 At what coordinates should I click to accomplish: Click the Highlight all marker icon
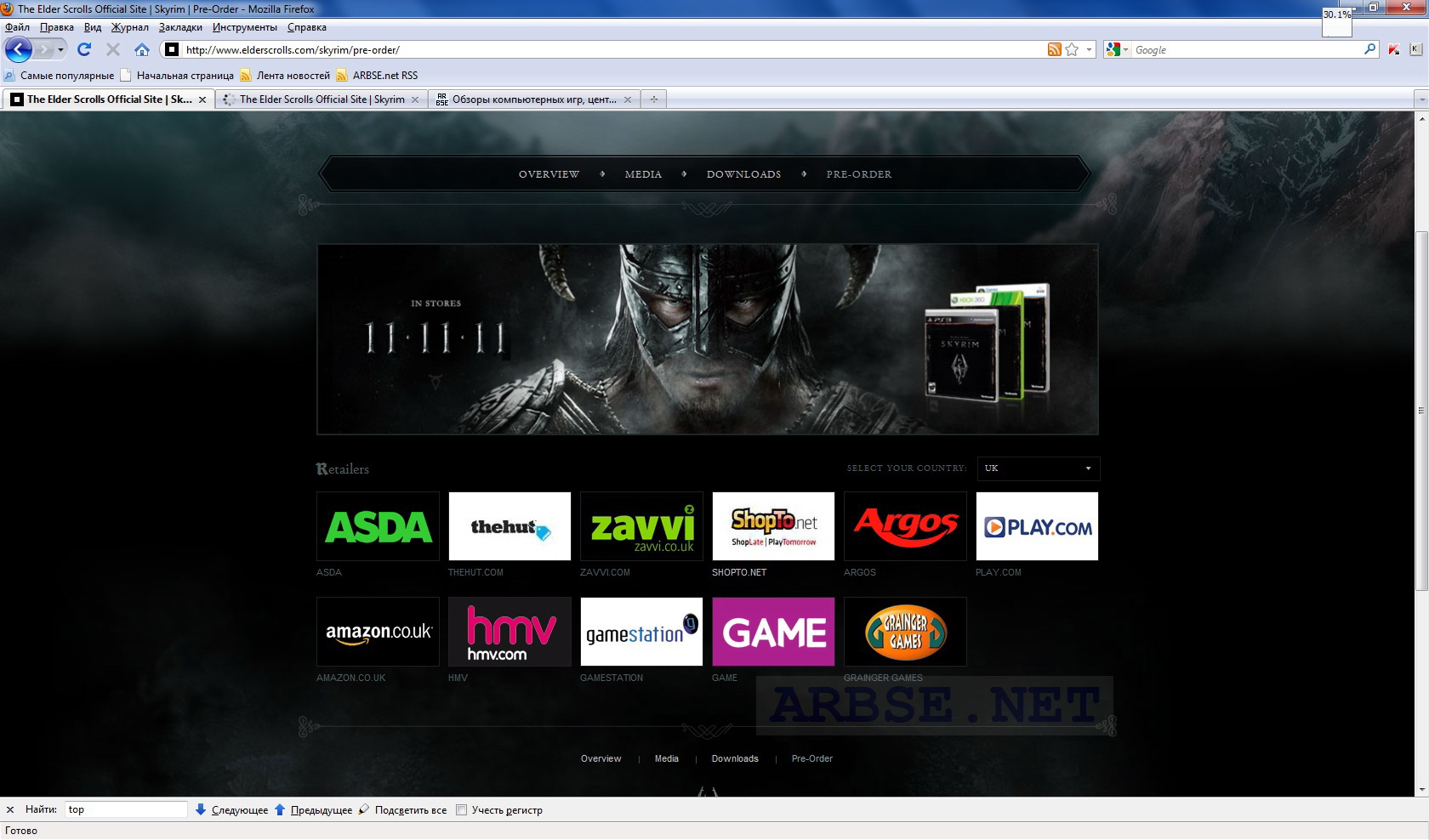click(364, 809)
